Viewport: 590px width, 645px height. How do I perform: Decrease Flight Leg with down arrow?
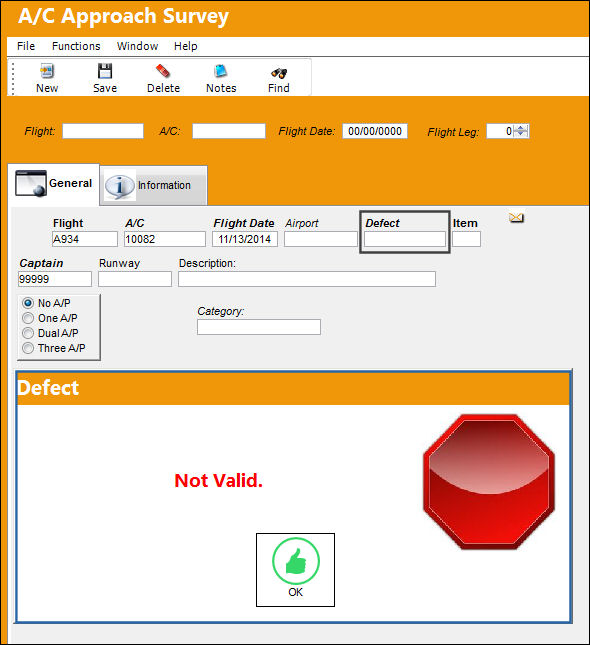521,134
